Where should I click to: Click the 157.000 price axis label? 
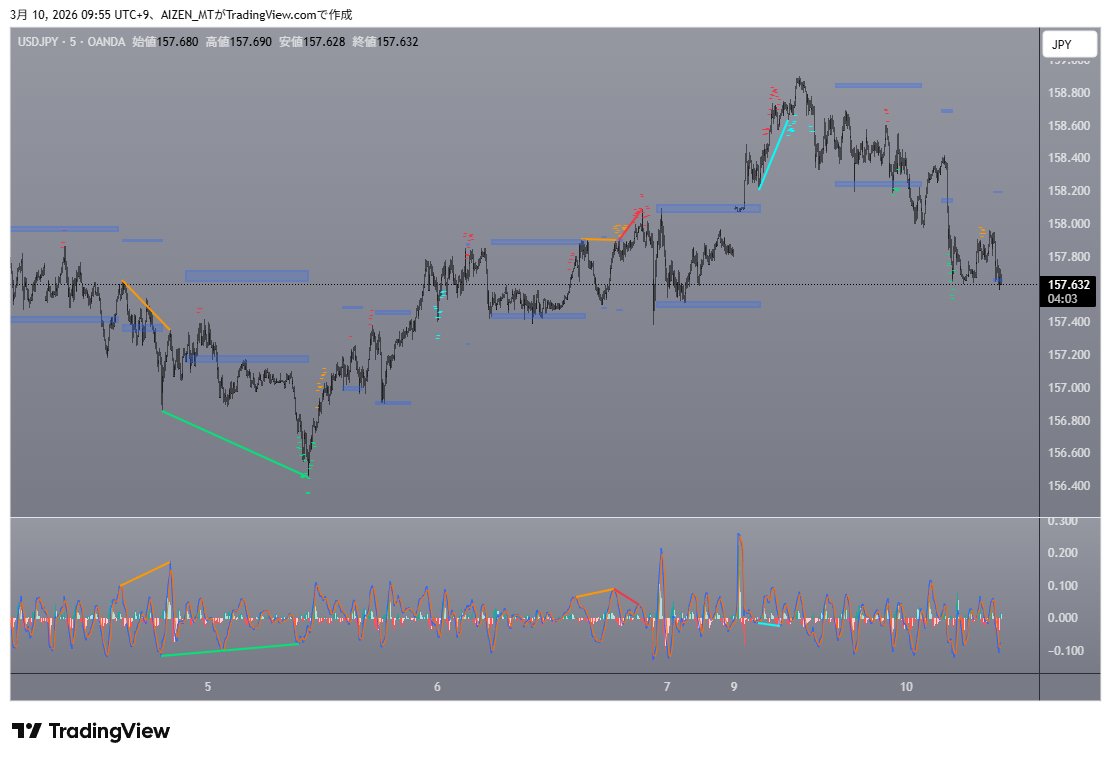click(1068, 388)
